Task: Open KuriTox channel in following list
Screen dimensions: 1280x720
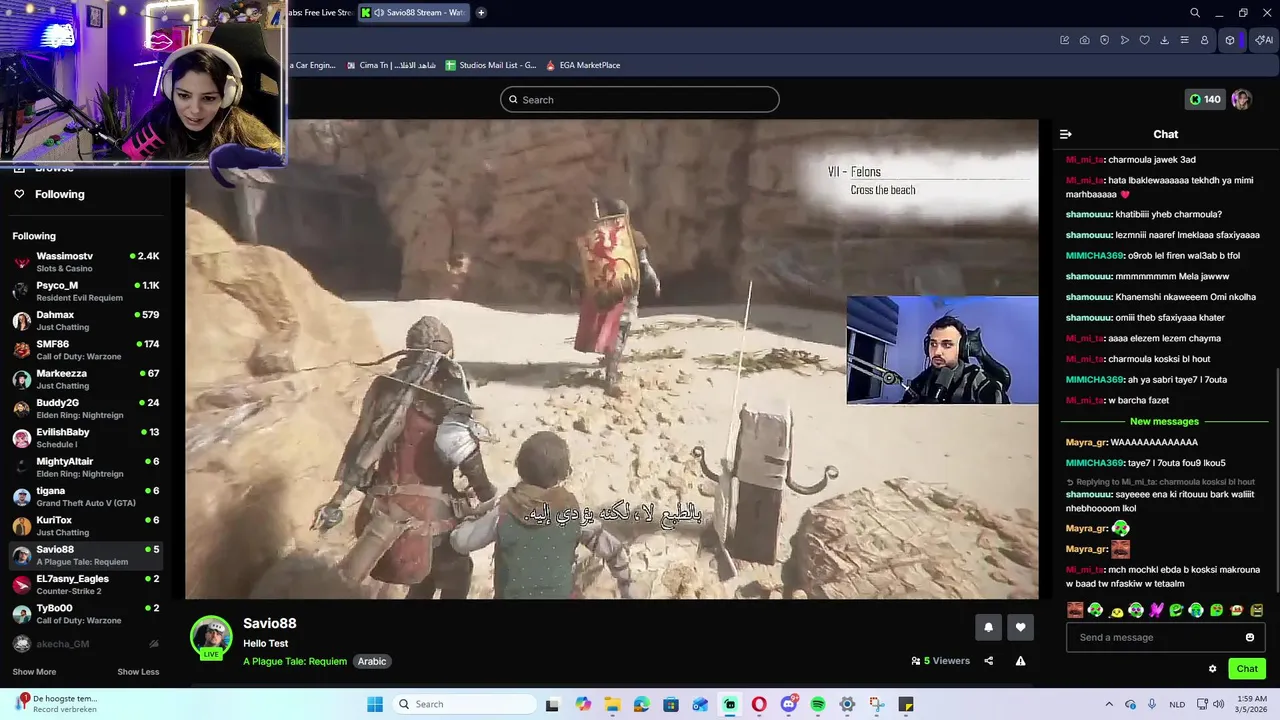Action: point(85,526)
